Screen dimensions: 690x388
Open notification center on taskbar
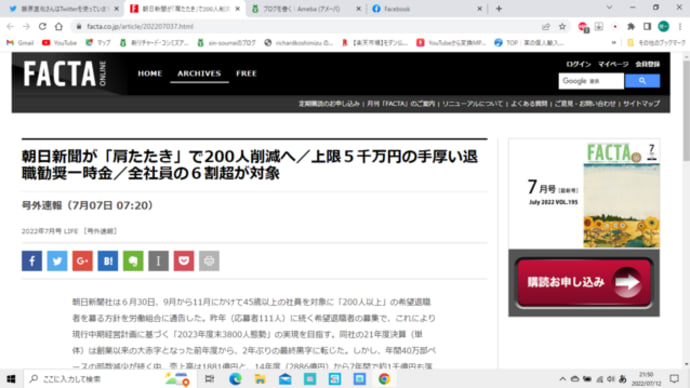674,379
